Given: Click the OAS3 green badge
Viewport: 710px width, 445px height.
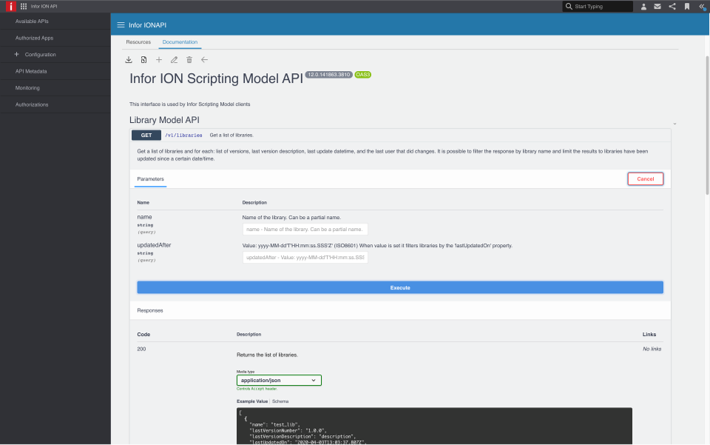Looking at the screenshot, I should (x=363, y=75).
